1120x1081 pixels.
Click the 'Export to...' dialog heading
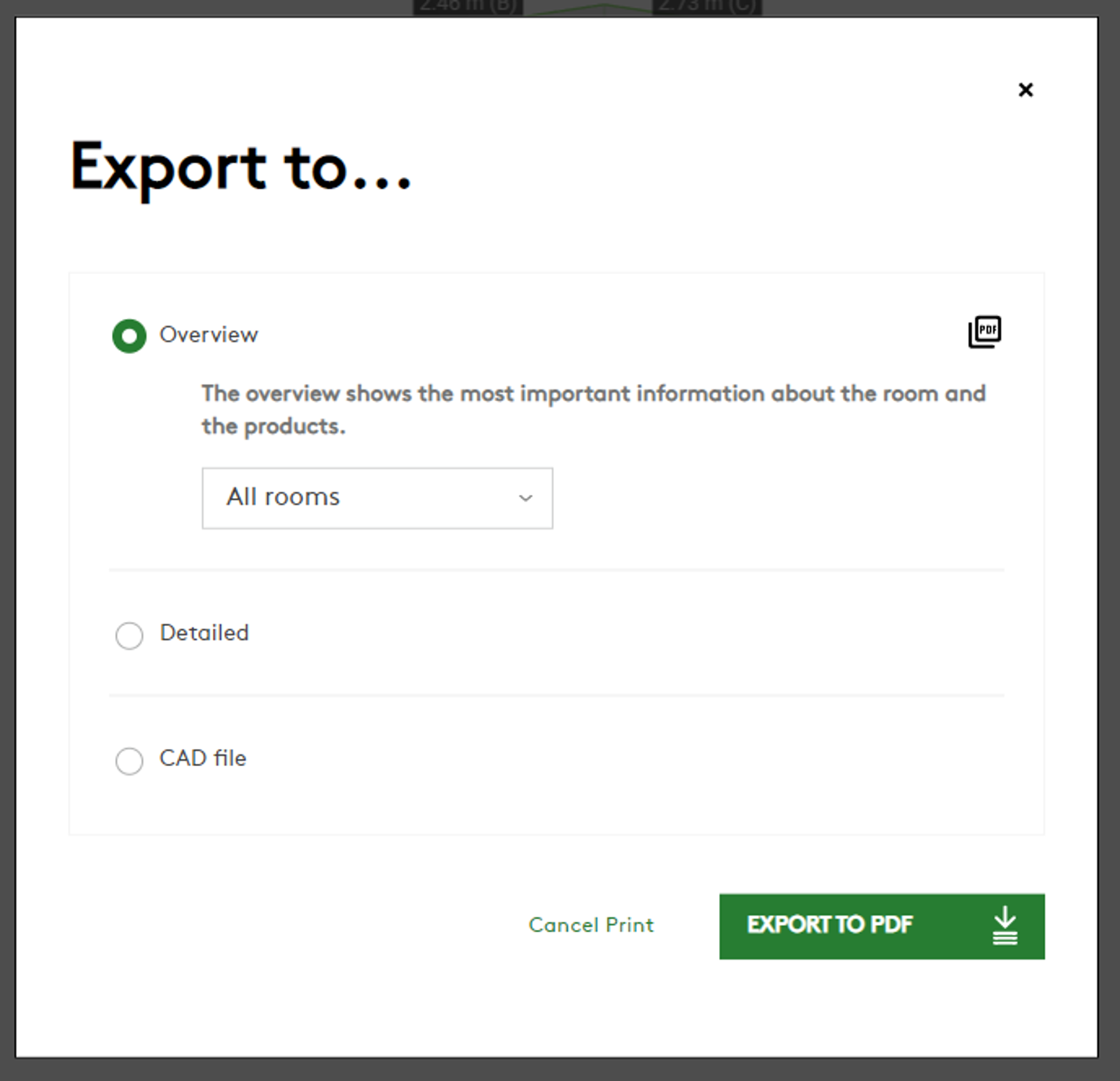[x=240, y=168]
